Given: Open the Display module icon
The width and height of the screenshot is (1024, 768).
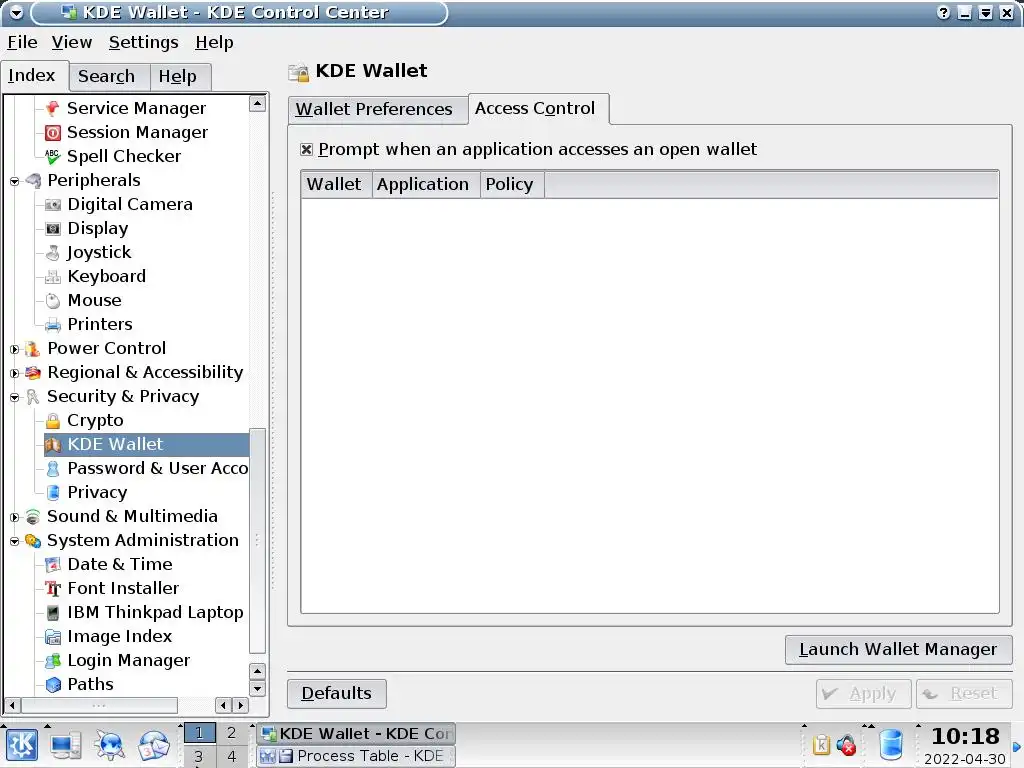Looking at the screenshot, I should tap(53, 229).
